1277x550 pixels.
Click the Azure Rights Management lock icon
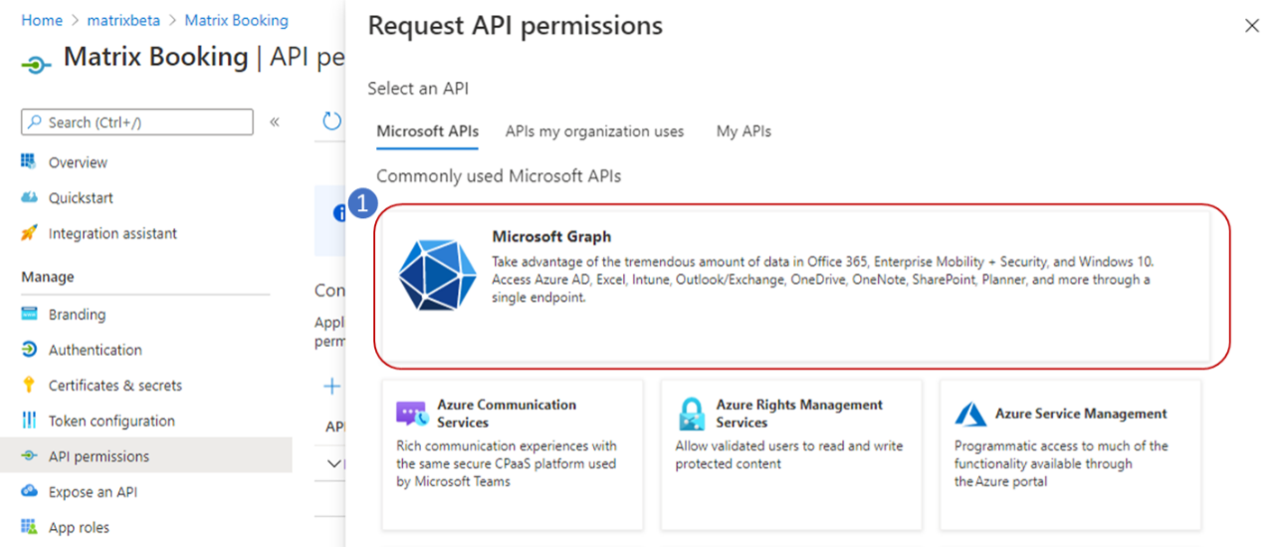[x=692, y=414]
